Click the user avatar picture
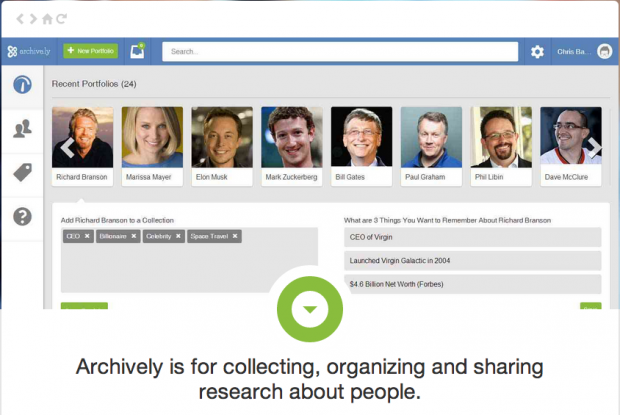 [605, 51]
